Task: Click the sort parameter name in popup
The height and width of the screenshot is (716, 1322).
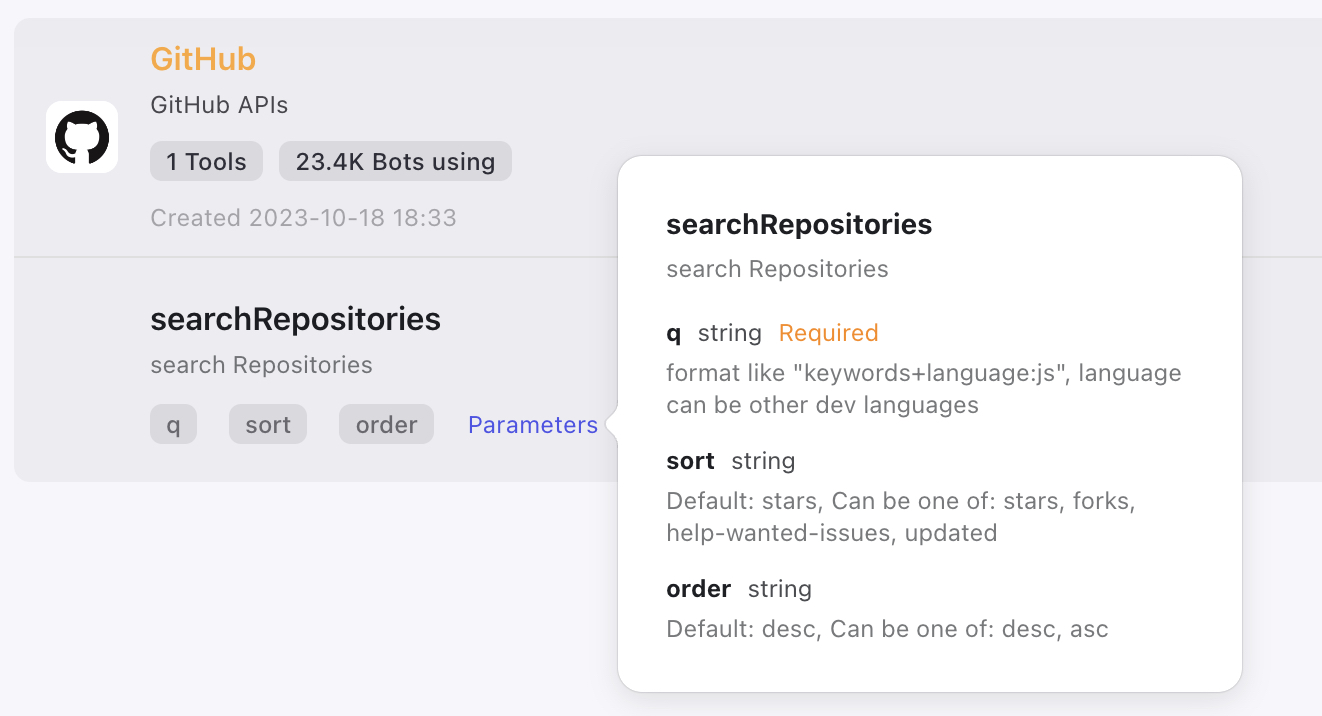Action: click(690, 461)
